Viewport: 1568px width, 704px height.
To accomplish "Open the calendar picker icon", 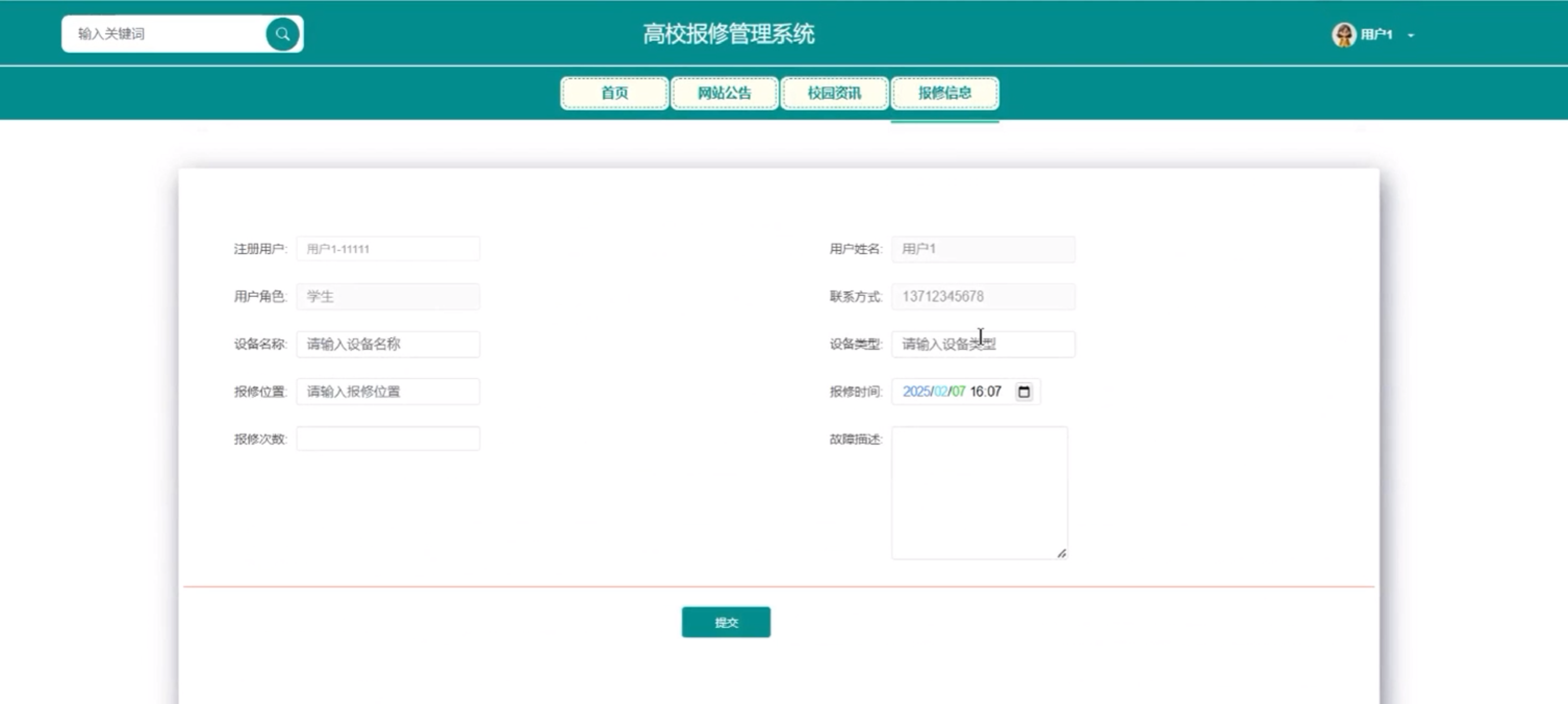I will [1024, 392].
